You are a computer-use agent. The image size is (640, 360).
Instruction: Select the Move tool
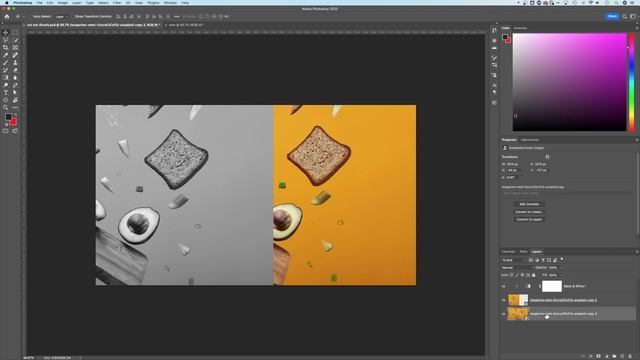click(x=6, y=33)
